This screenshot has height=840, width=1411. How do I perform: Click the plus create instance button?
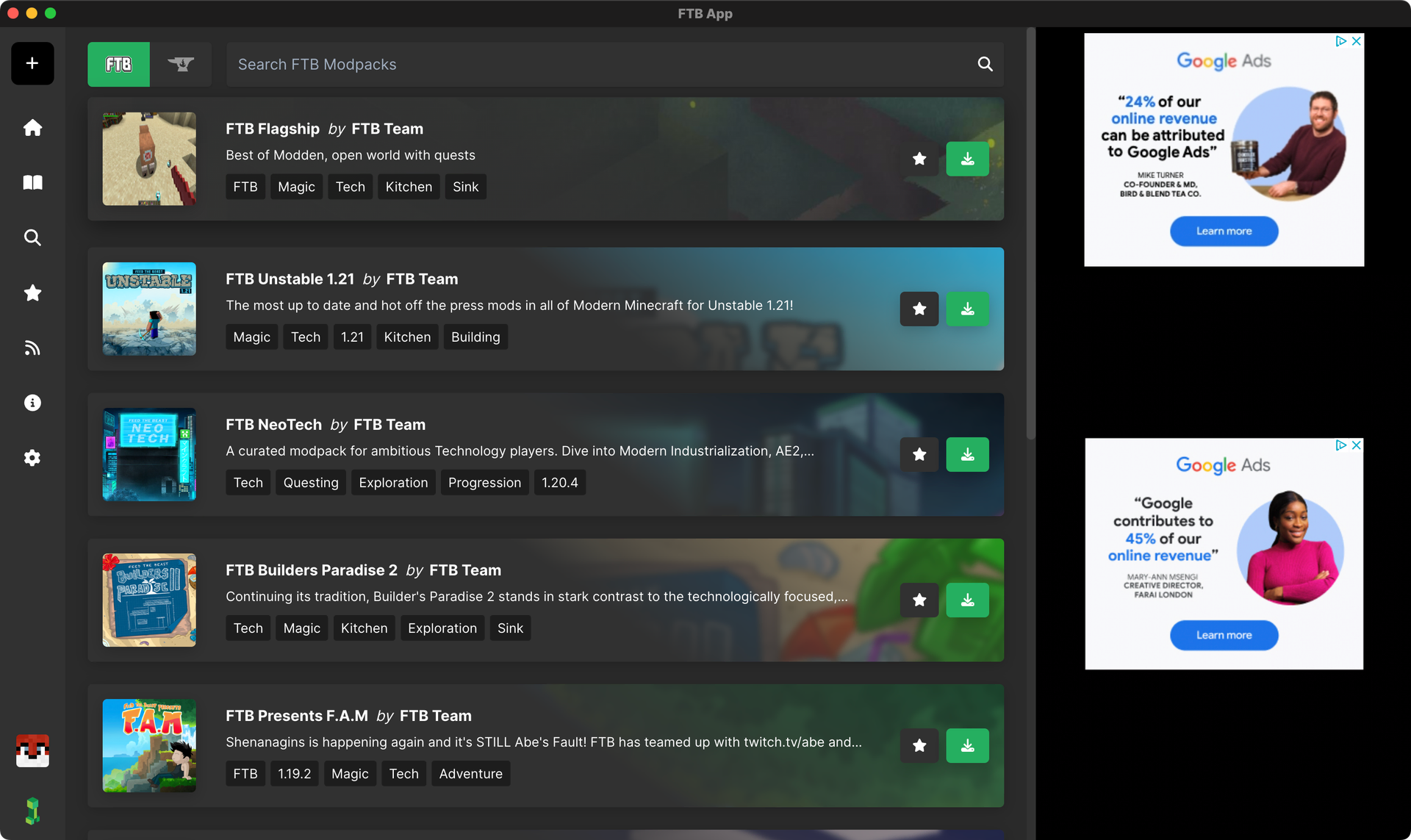[x=32, y=63]
